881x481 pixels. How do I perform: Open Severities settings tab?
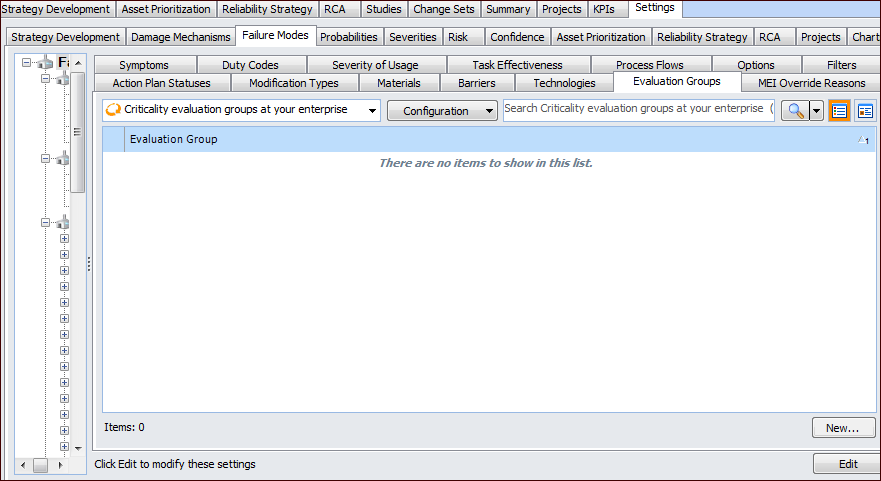[x=413, y=37]
